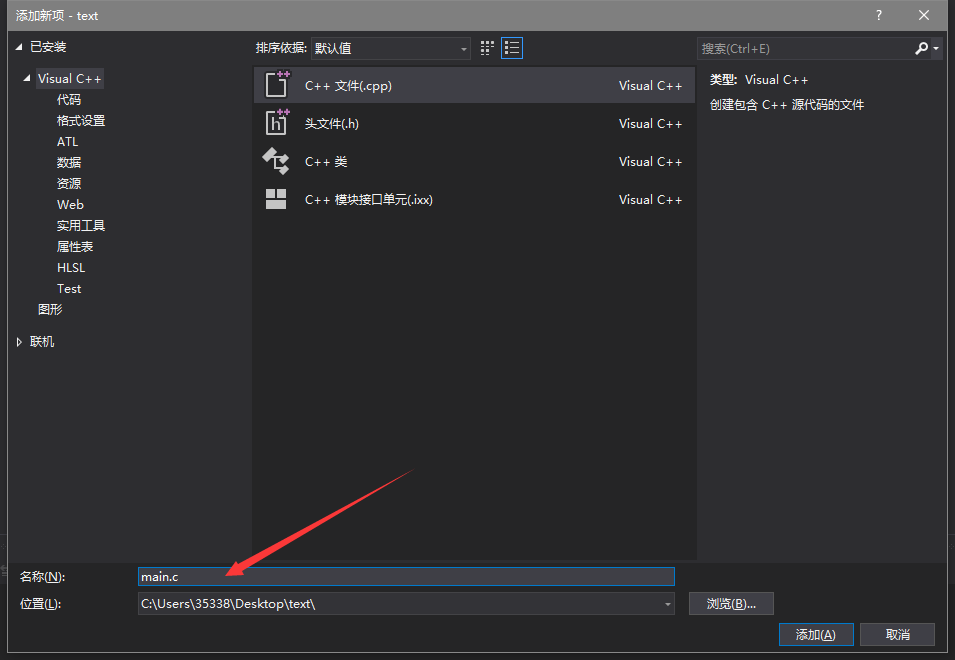Select the 图形 category
Viewport: 955px width, 660px height.
pos(50,309)
